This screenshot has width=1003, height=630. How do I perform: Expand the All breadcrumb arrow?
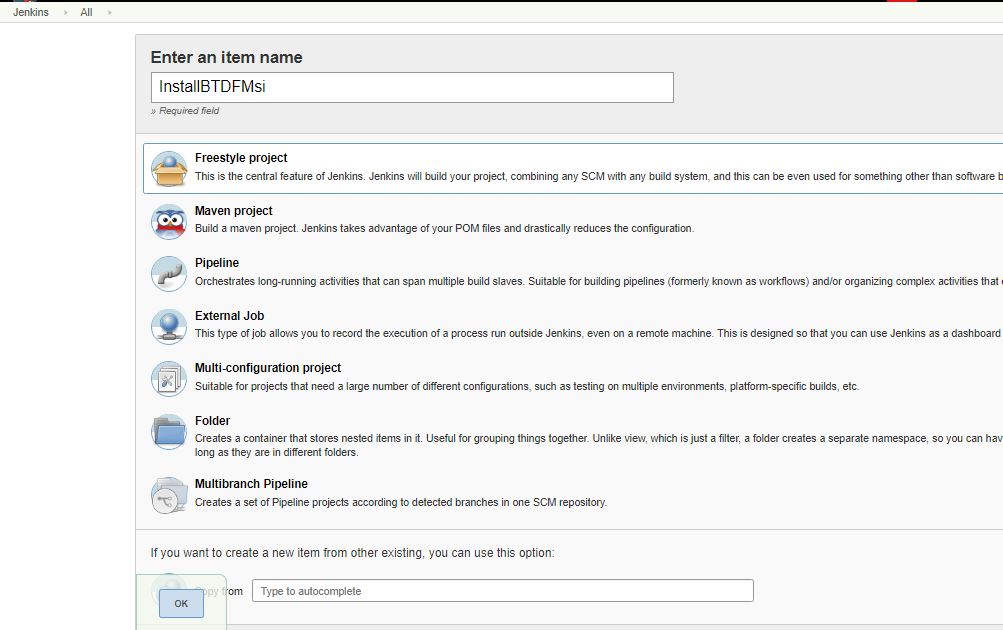[109, 12]
